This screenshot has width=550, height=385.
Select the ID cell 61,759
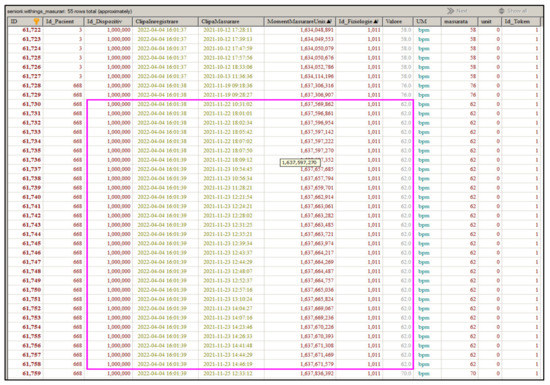(x=32, y=373)
